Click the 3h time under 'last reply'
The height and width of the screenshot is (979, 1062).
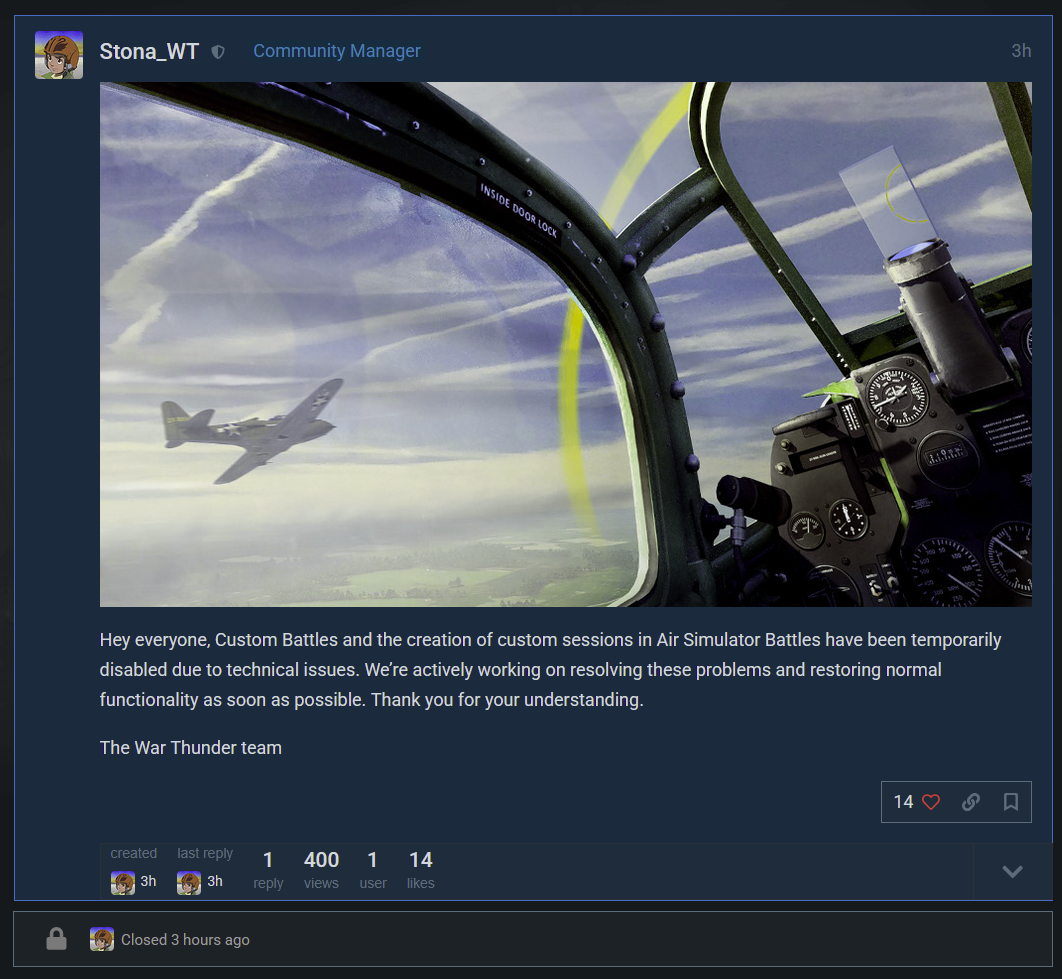point(215,881)
